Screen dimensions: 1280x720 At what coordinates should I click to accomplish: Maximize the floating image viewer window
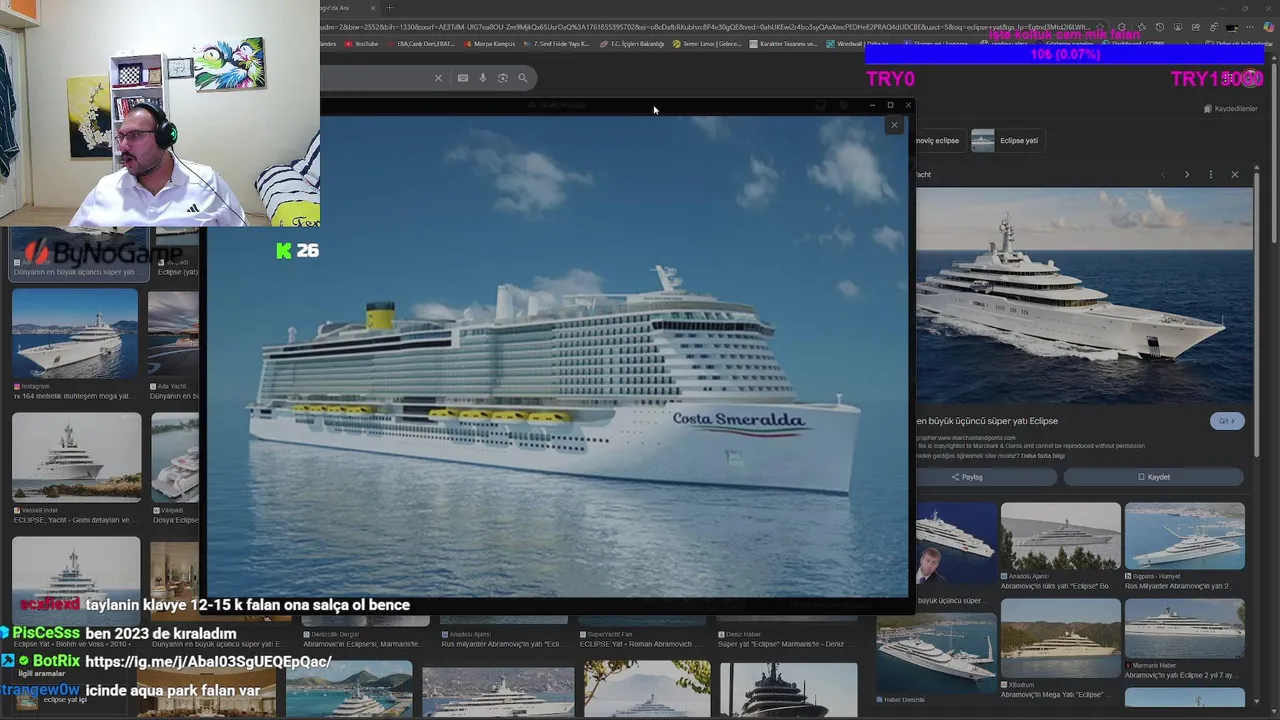890,105
